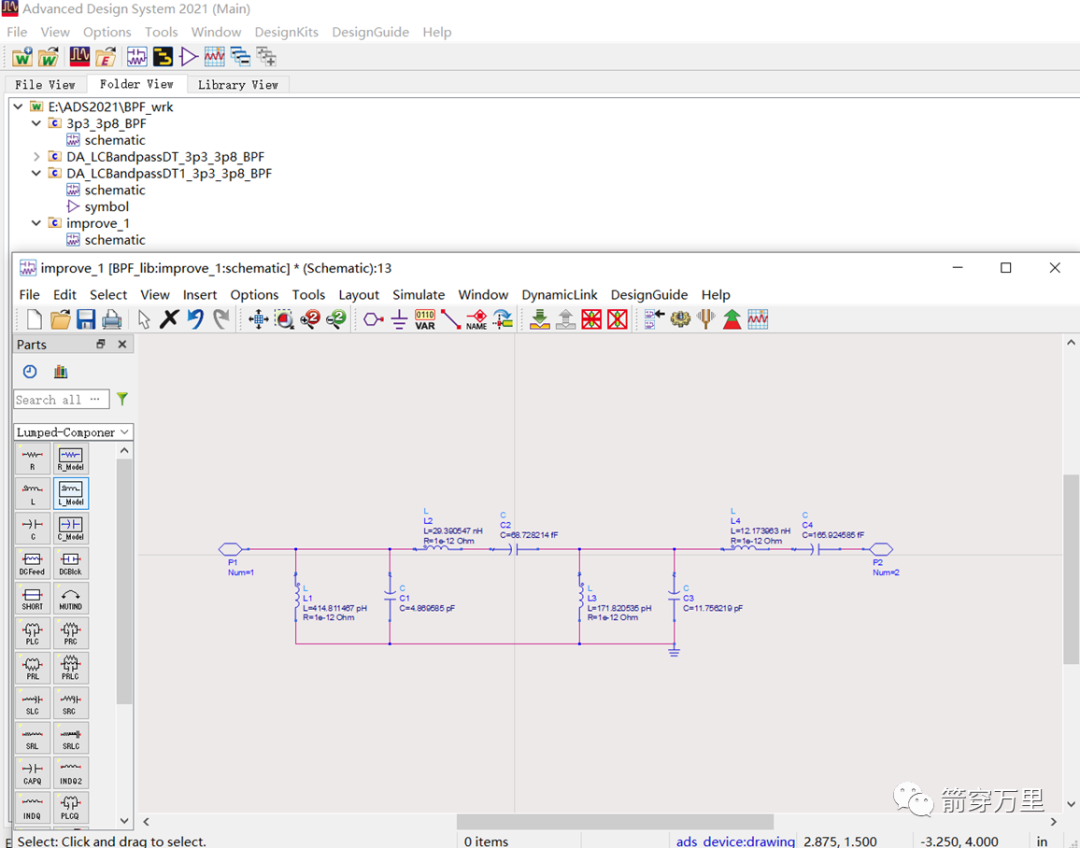Click Open Workspace icon in Main toolbar
Screen dimensions: 1080x848
click(48, 56)
